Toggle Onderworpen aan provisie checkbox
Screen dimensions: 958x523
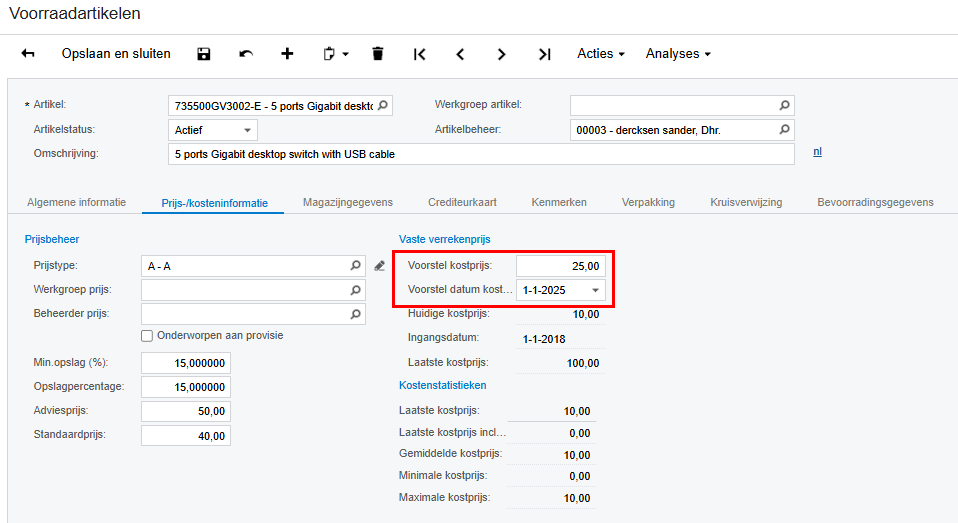click(x=147, y=335)
